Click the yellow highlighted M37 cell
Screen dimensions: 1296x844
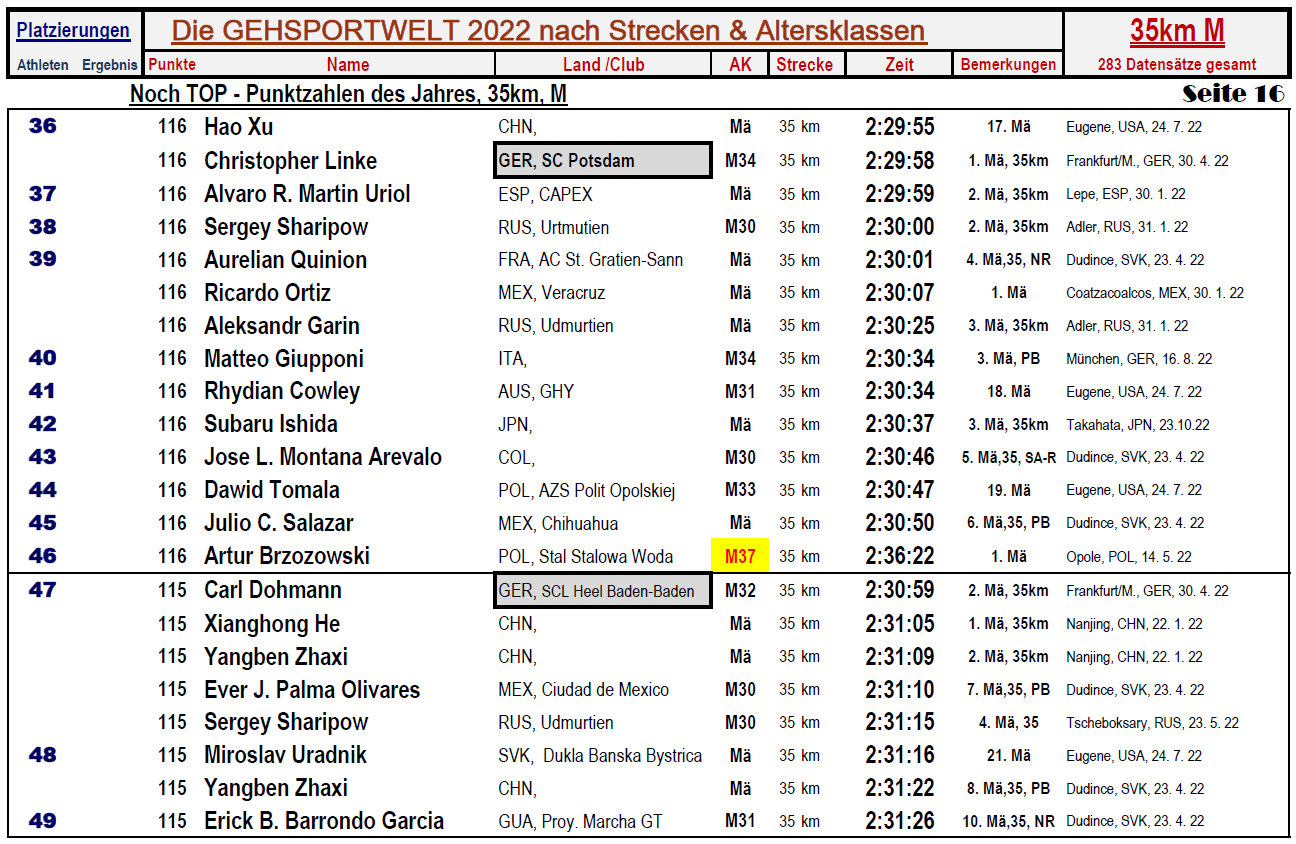coord(740,556)
